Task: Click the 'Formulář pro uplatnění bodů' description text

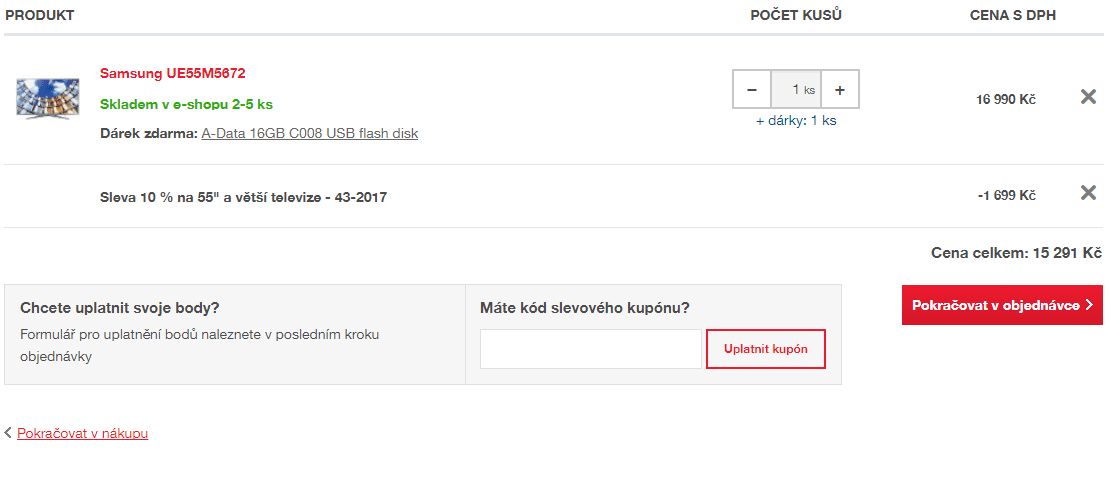Action: point(200,345)
